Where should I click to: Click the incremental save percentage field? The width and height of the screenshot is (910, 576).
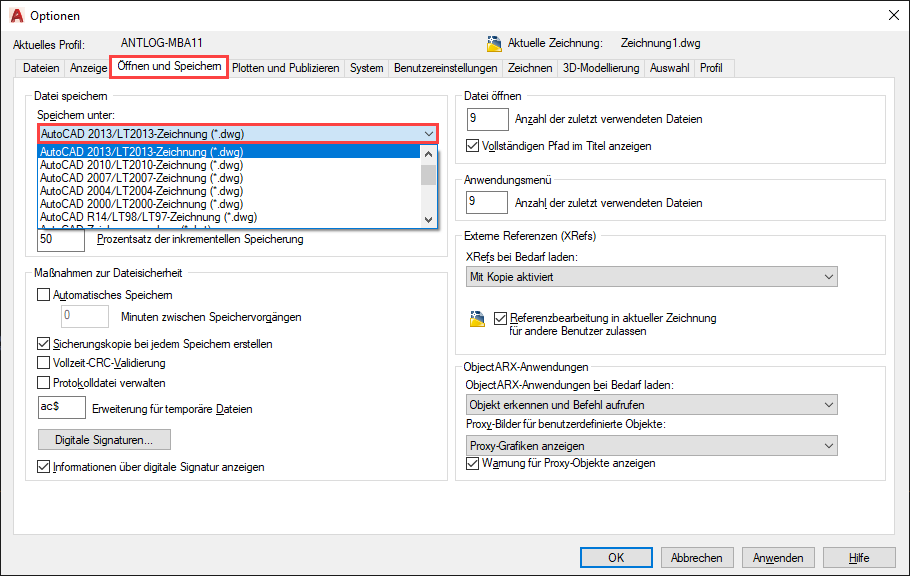point(61,239)
